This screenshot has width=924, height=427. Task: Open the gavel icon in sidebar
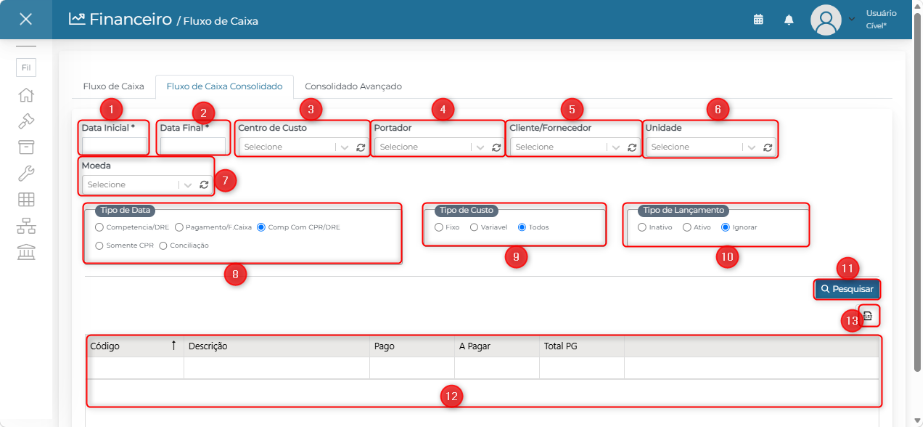(26, 121)
